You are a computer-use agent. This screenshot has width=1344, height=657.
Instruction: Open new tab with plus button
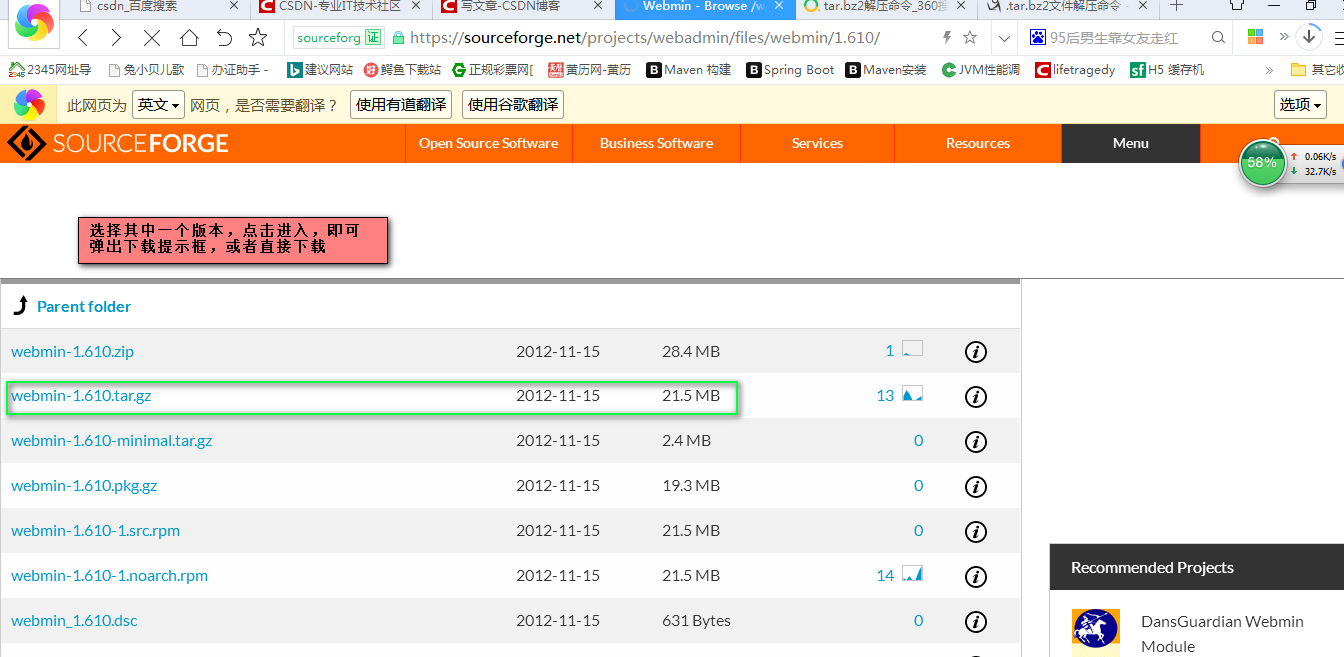pos(1176,6)
